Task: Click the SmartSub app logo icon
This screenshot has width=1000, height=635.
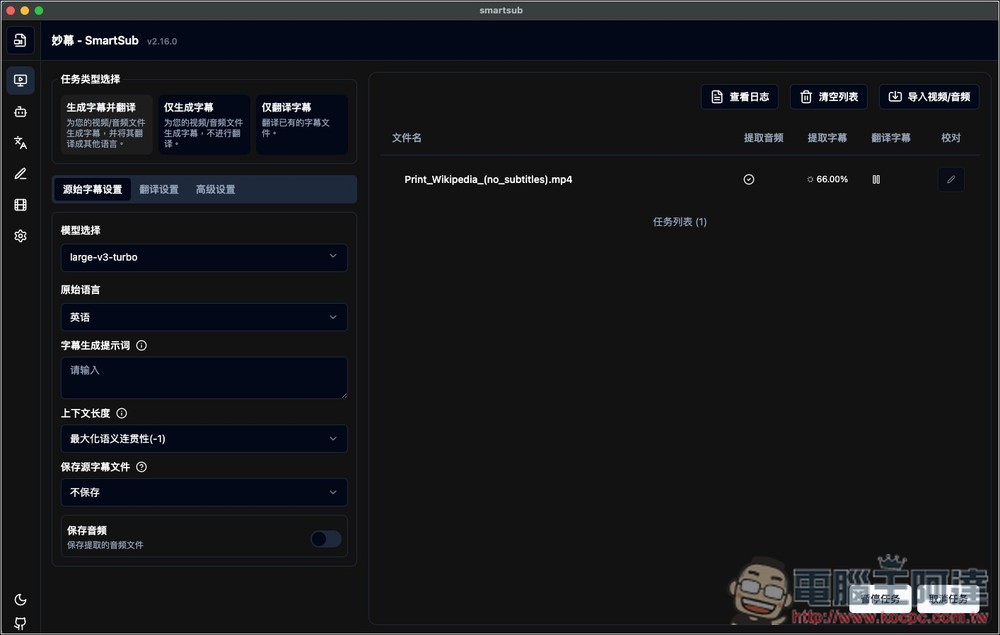Action: point(20,40)
